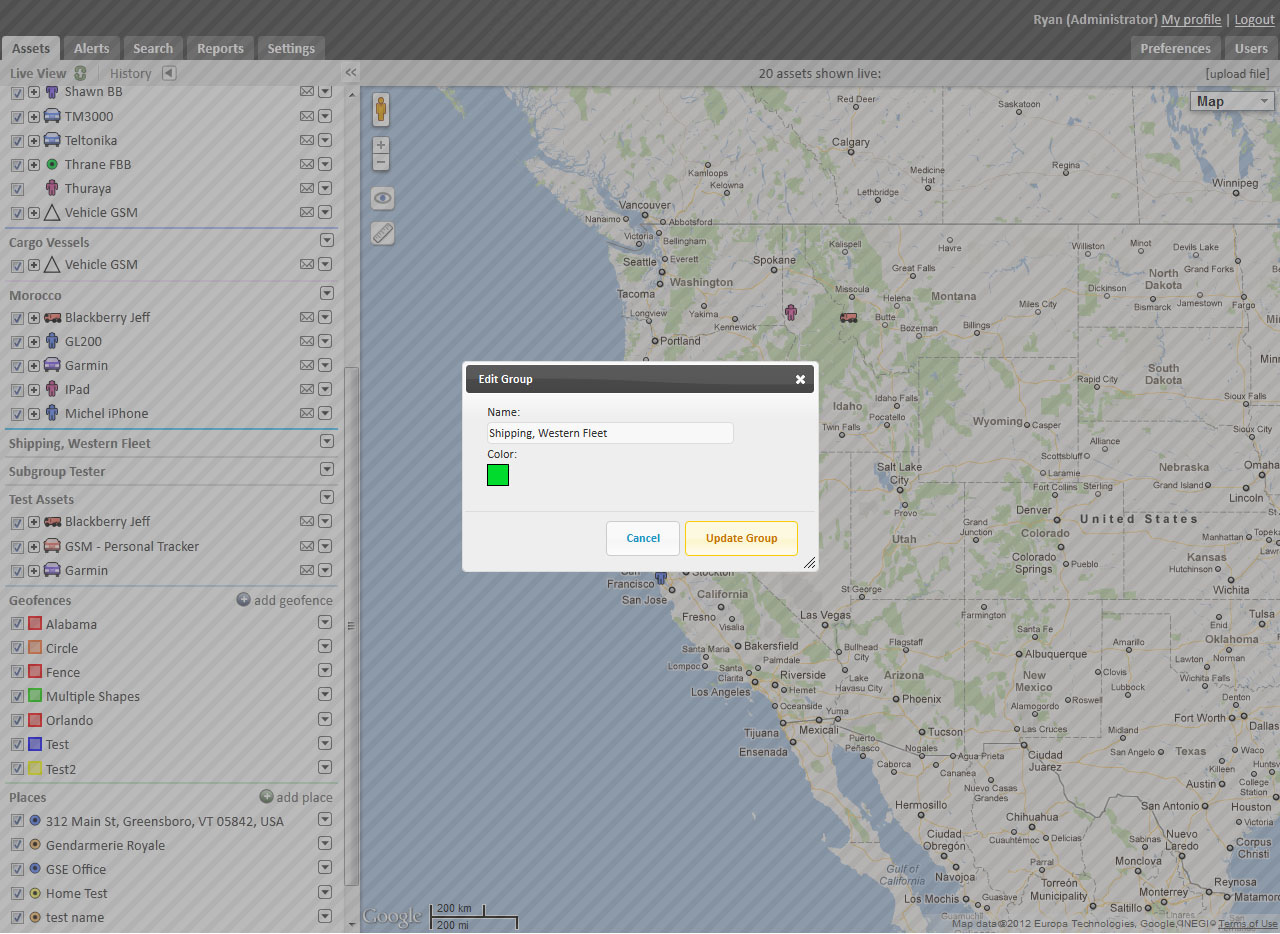The width and height of the screenshot is (1280, 934).
Task: Open the Alerts tab
Action: [x=91, y=48]
